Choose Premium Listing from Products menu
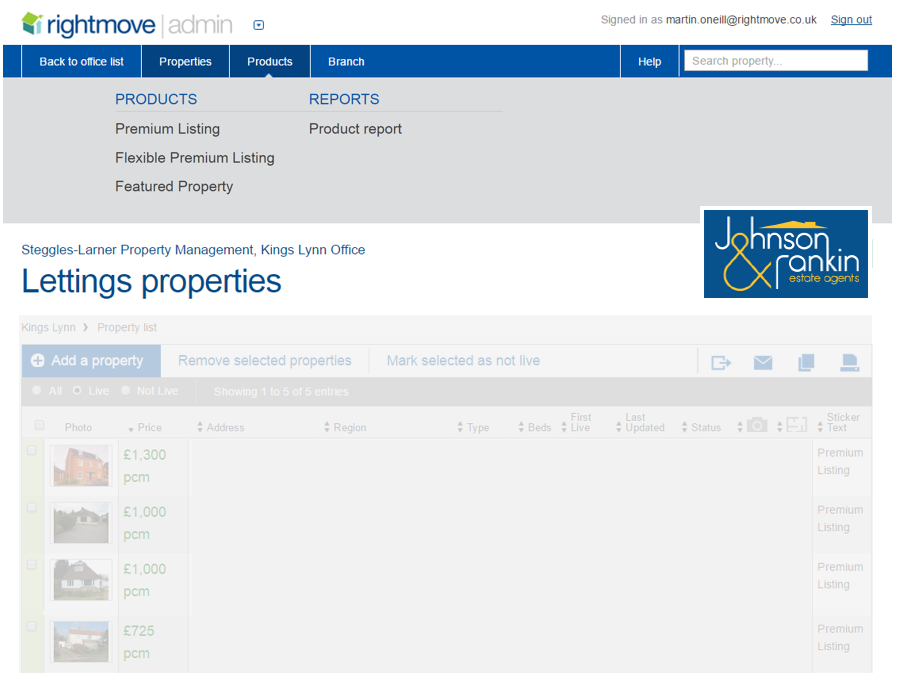The image size is (900, 679). 168,129
